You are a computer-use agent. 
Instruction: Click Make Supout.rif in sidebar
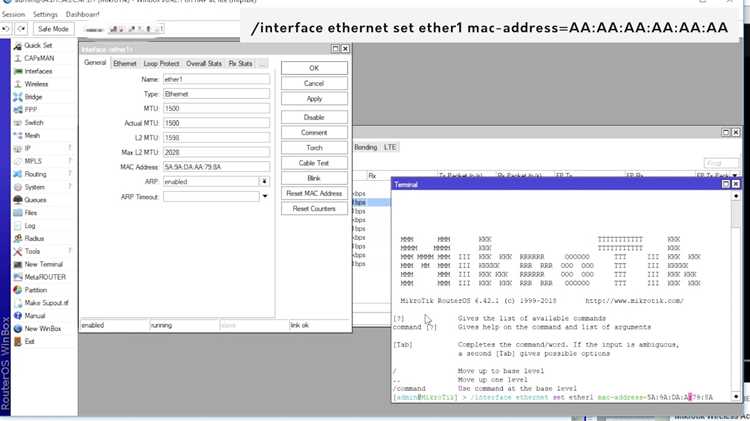coord(46,303)
